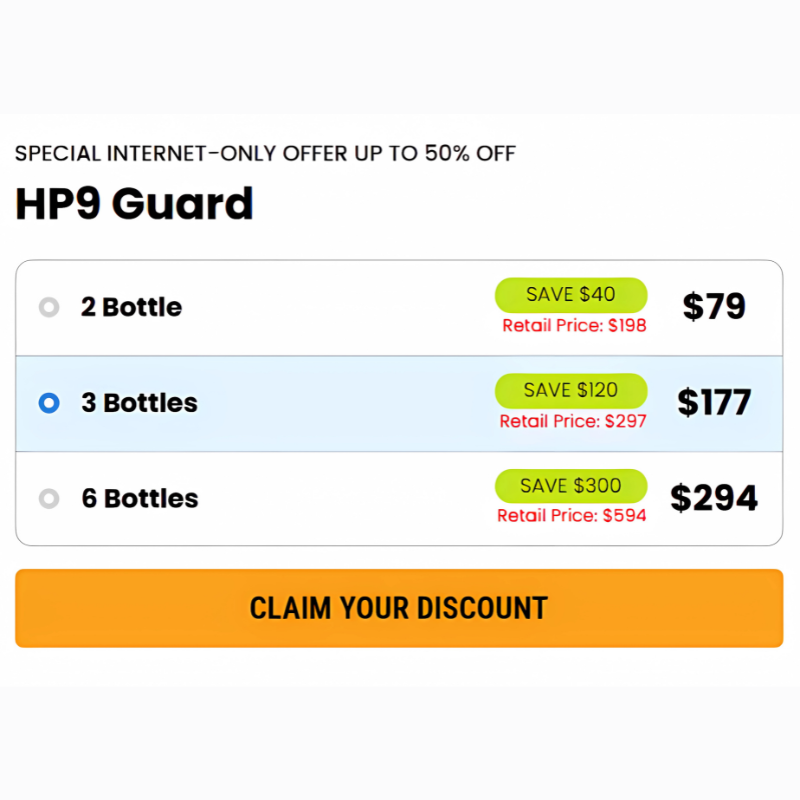Click the $79 price
The width and height of the screenshot is (800, 800).
[x=714, y=306]
